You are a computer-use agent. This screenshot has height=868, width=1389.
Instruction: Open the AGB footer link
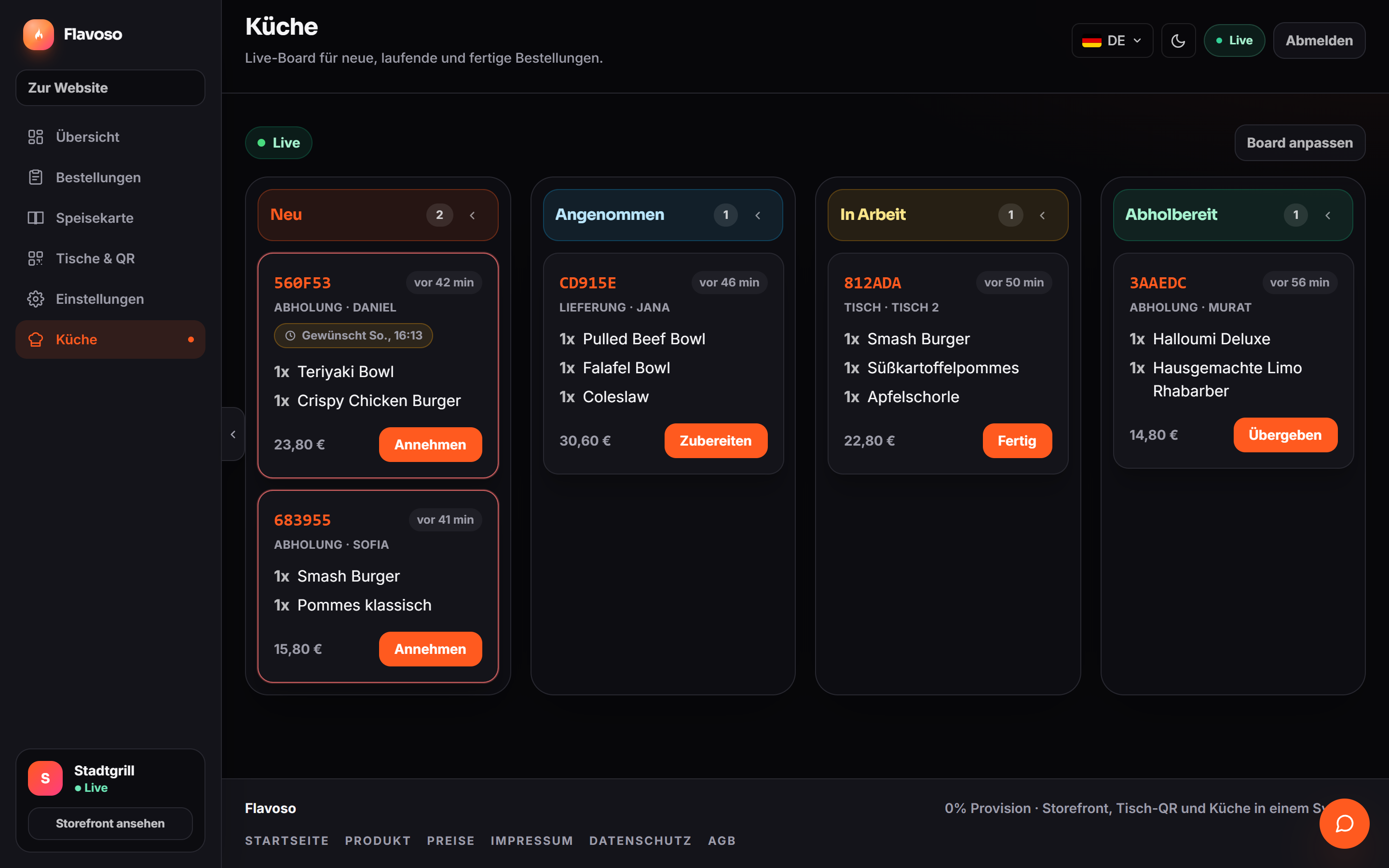722,841
